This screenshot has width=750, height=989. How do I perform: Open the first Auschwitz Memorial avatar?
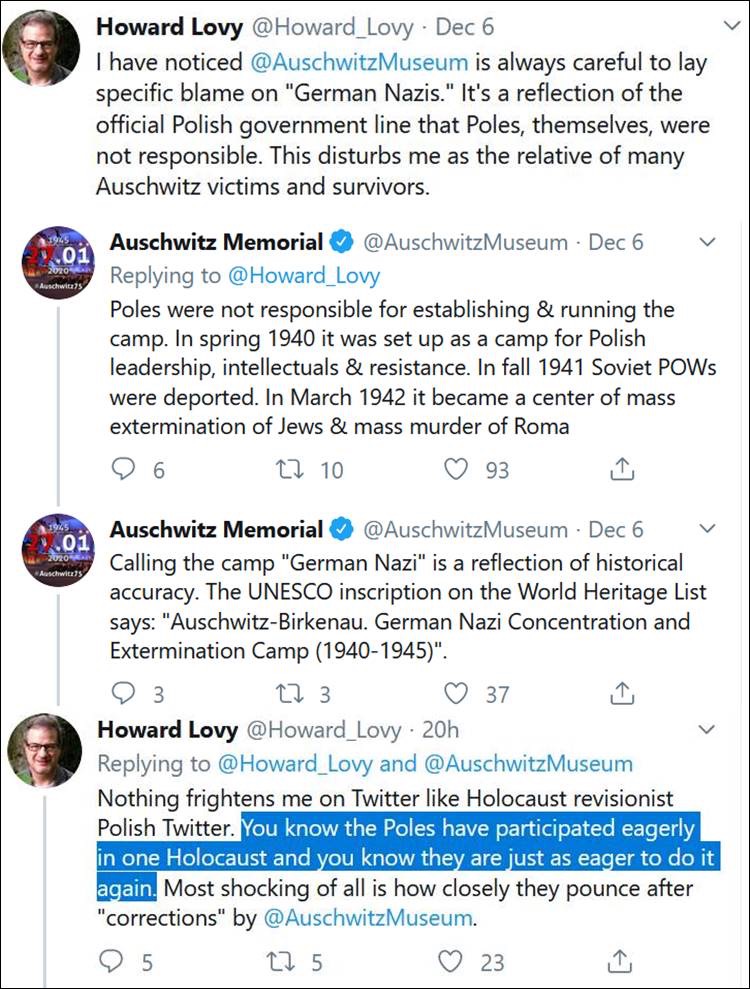pos(57,262)
